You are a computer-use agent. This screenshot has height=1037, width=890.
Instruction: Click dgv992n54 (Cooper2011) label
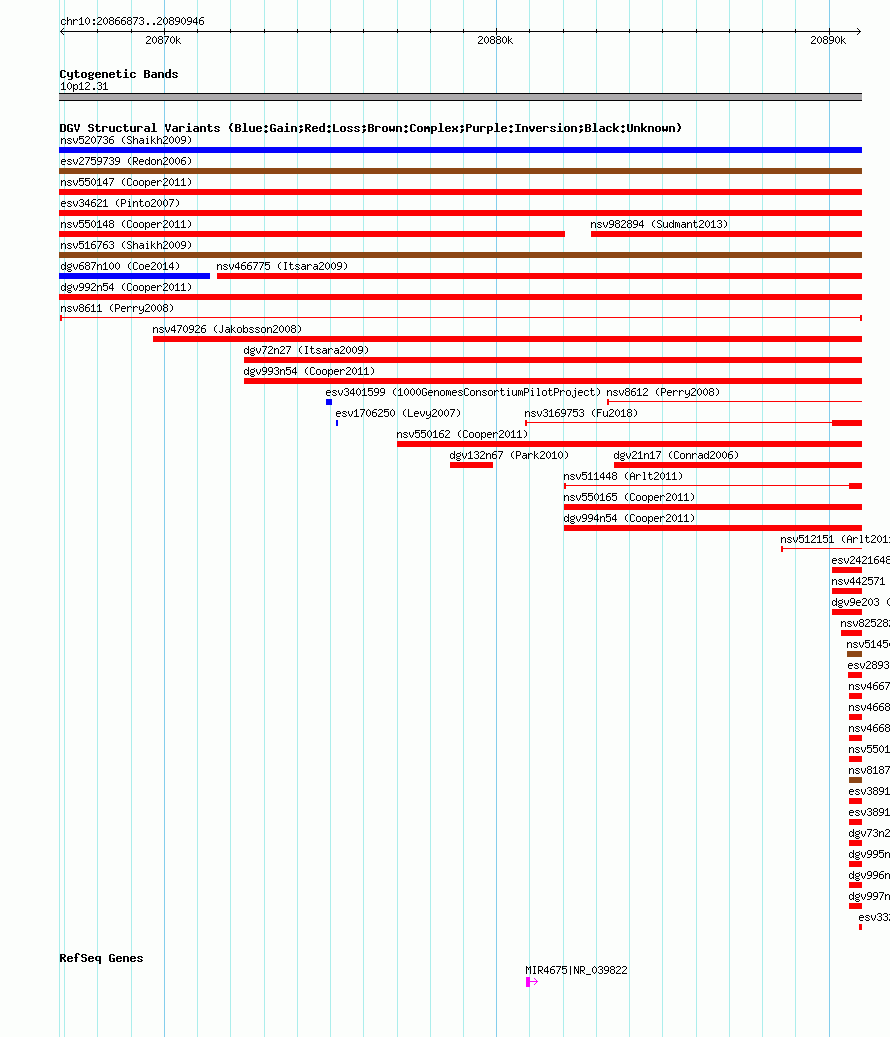126,287
